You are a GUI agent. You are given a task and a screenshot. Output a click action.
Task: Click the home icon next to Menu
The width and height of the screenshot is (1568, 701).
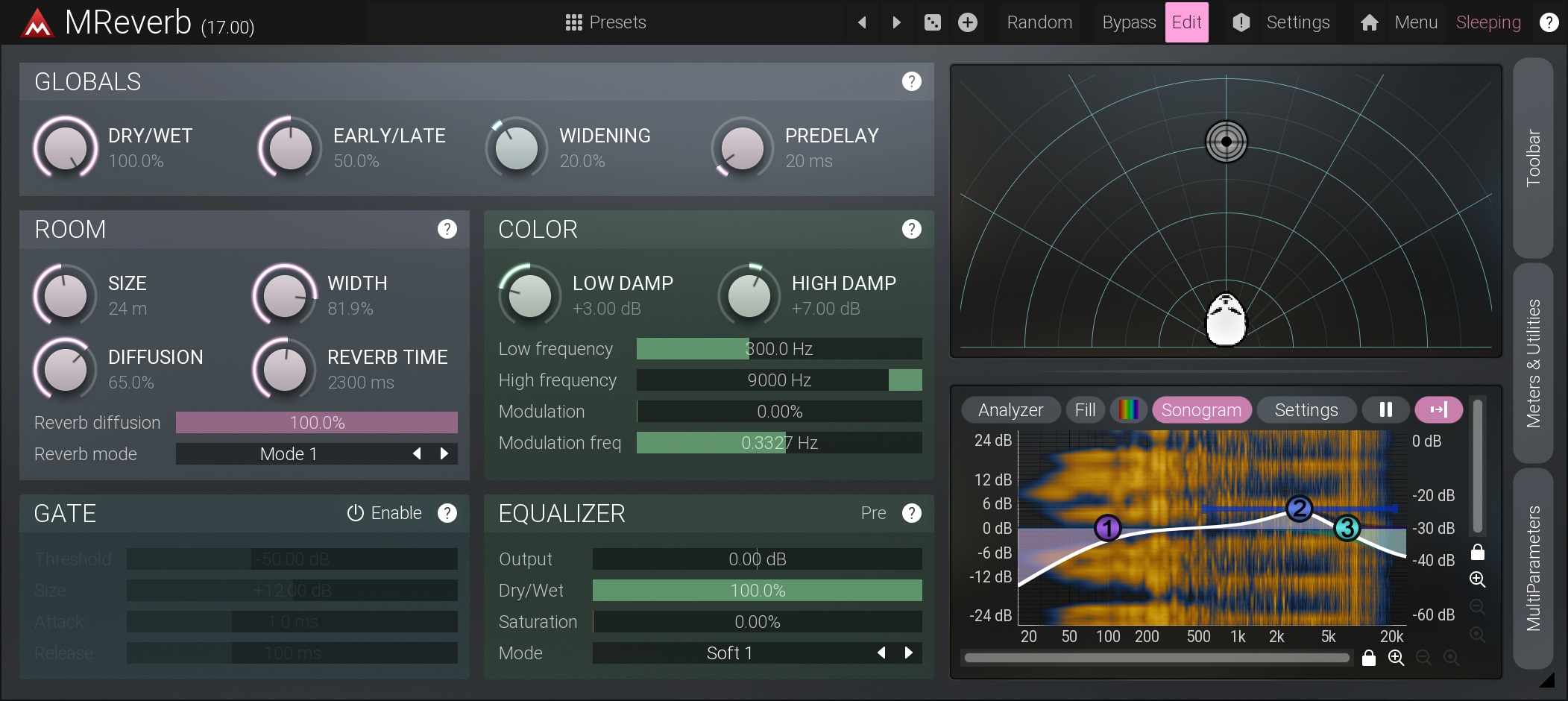pyautogui.click(x=1369, y=22)
